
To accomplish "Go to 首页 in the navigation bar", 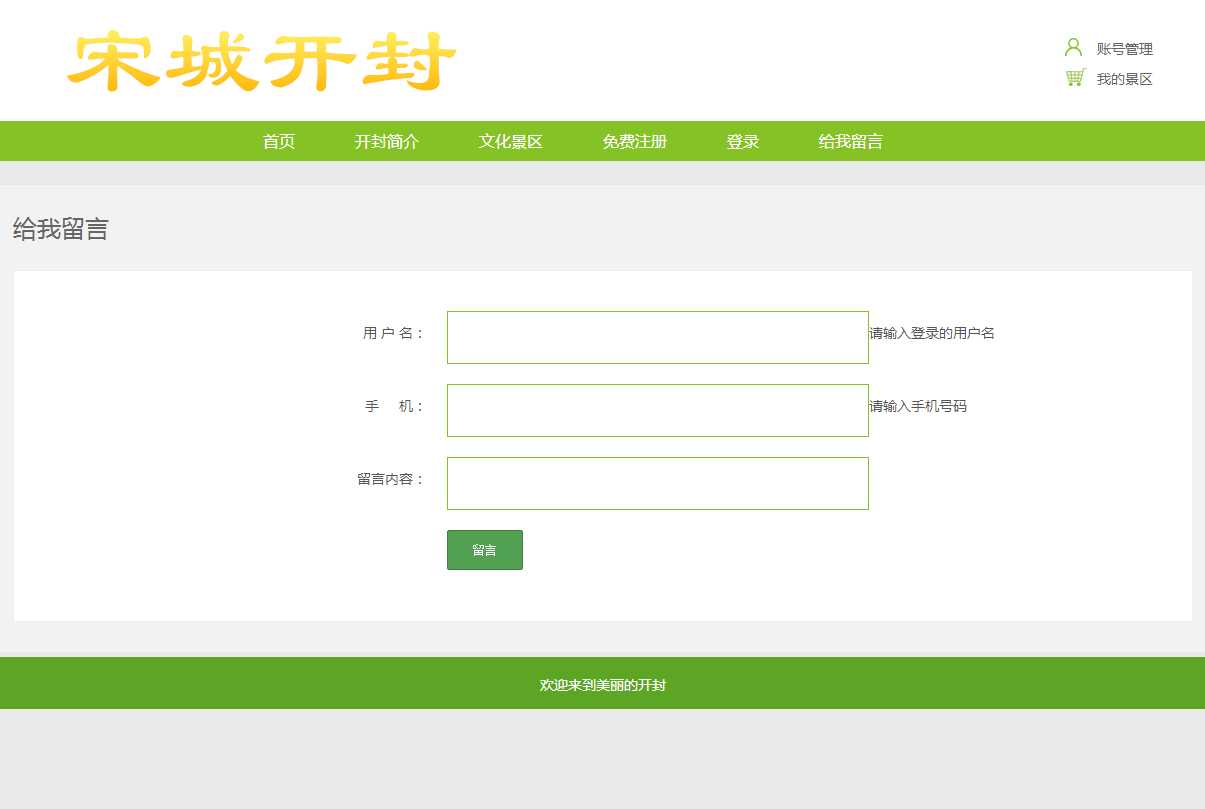I will (279, 141).
